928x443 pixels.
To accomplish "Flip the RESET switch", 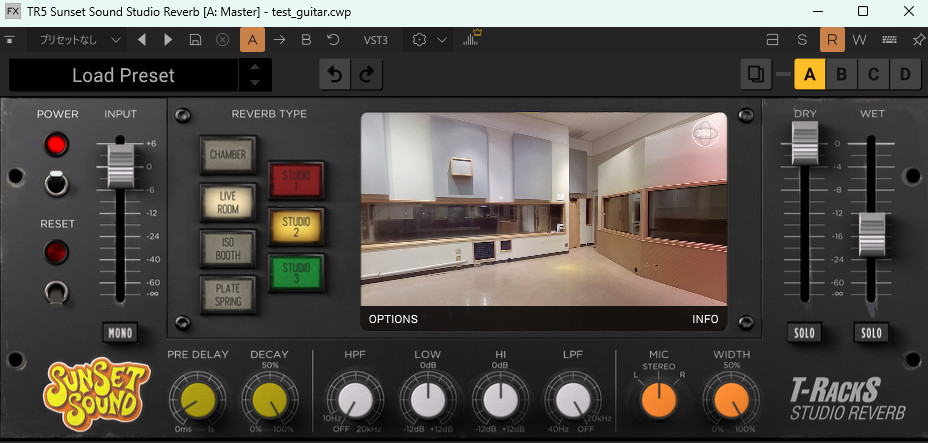I will click(57, 292).
